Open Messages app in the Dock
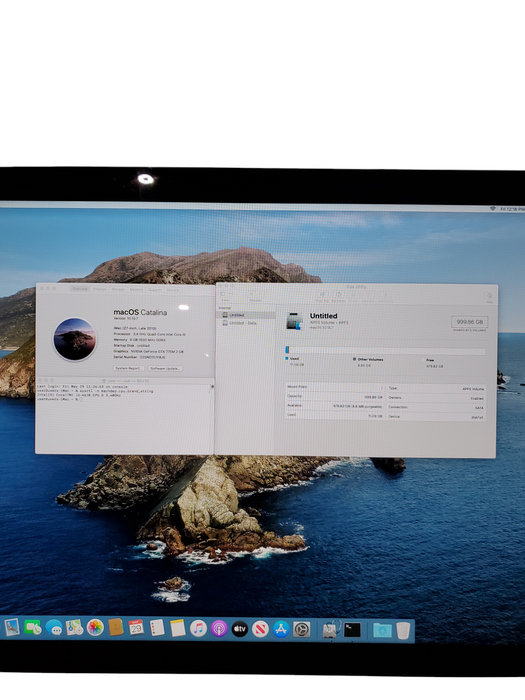 pyautogui.click(x=54, y=628)
